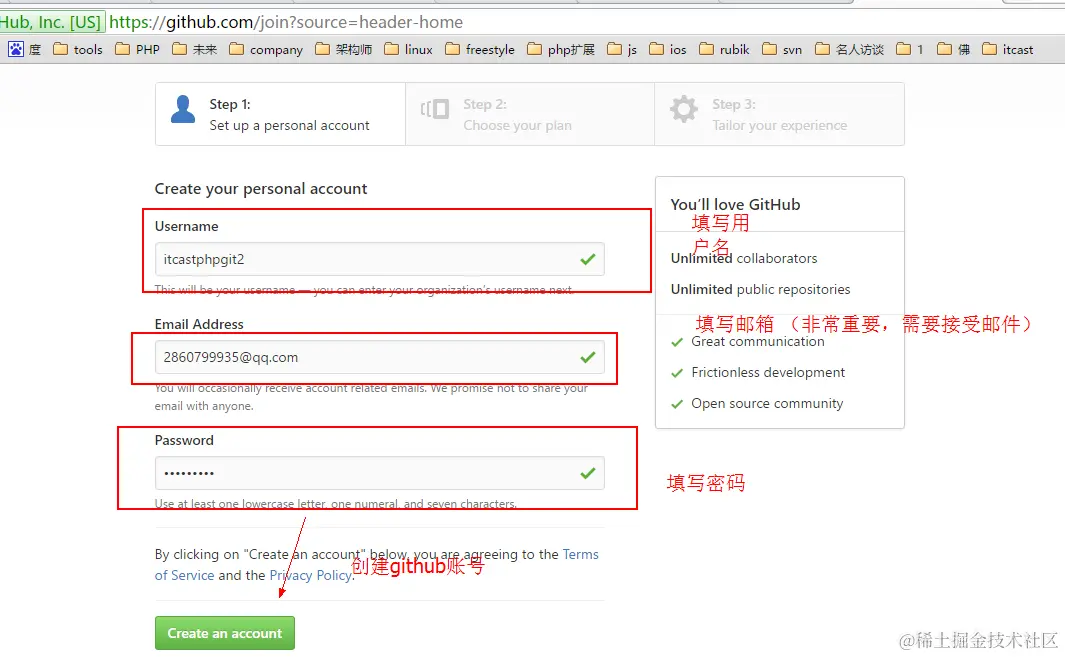Click the Create your personal account heading
The height and width of the screenshot is (657, 1065).
pyautogui.click(x=261, y=189)
